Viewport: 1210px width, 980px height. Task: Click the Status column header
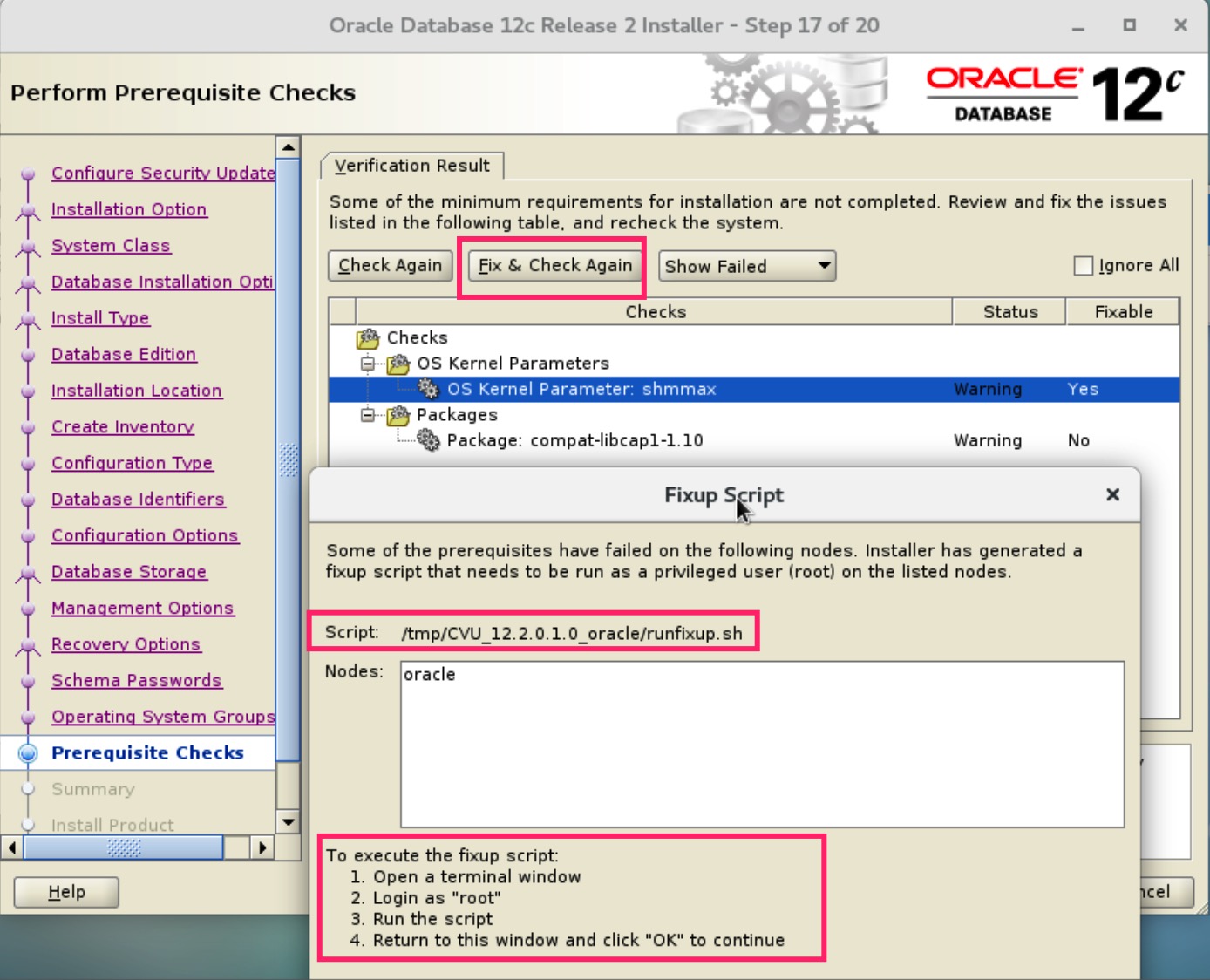(x=1009, y=312)
